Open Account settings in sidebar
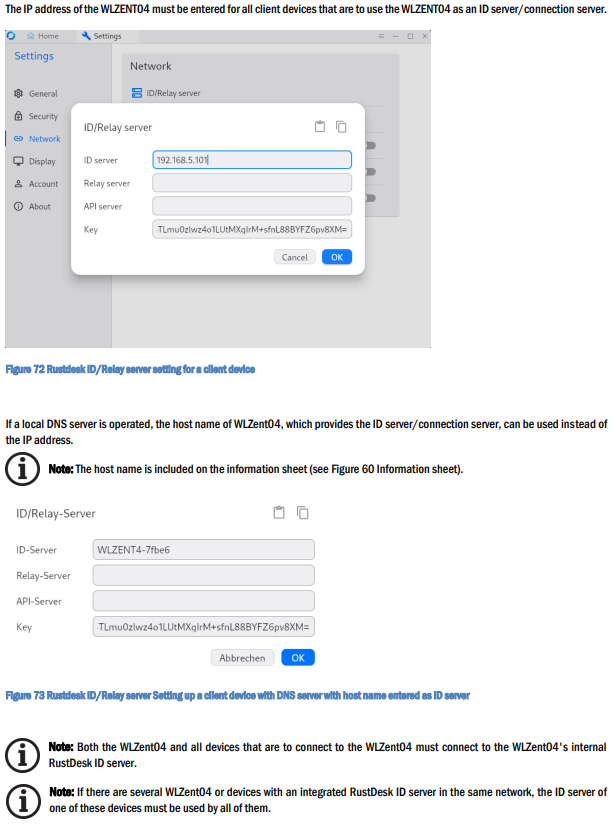Viewport: 613px width, 824px height. click(36, 184)
